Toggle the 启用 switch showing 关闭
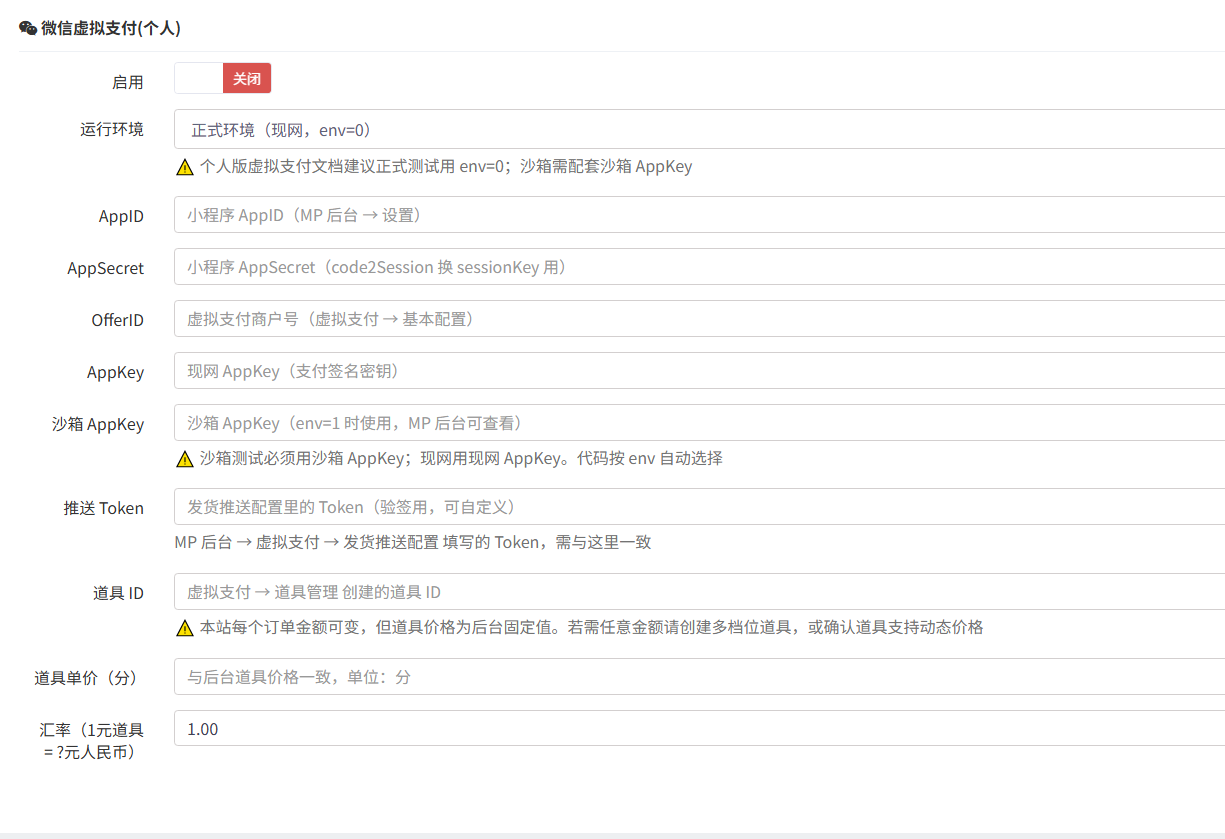The height and width of the screenshot is (839, 1225). 222,78
